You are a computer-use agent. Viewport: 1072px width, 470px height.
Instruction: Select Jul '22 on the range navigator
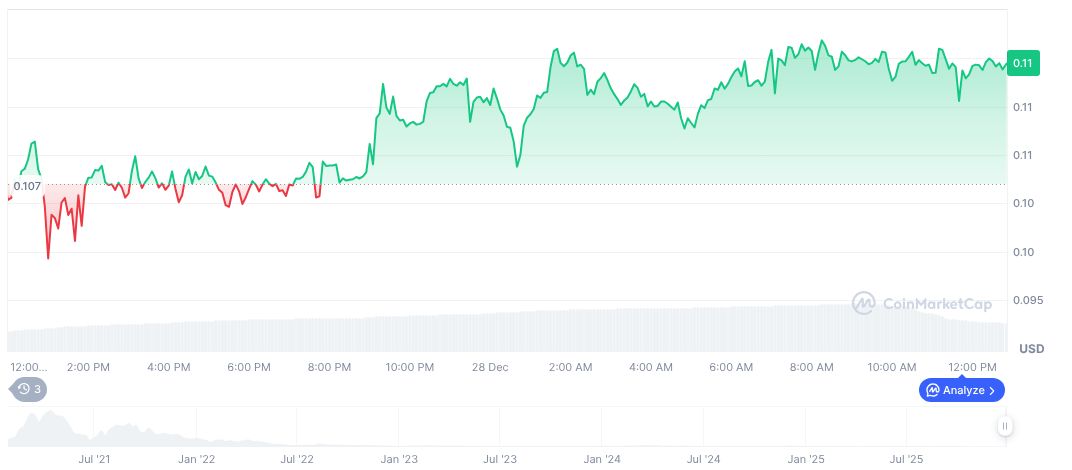click(297, 460)
